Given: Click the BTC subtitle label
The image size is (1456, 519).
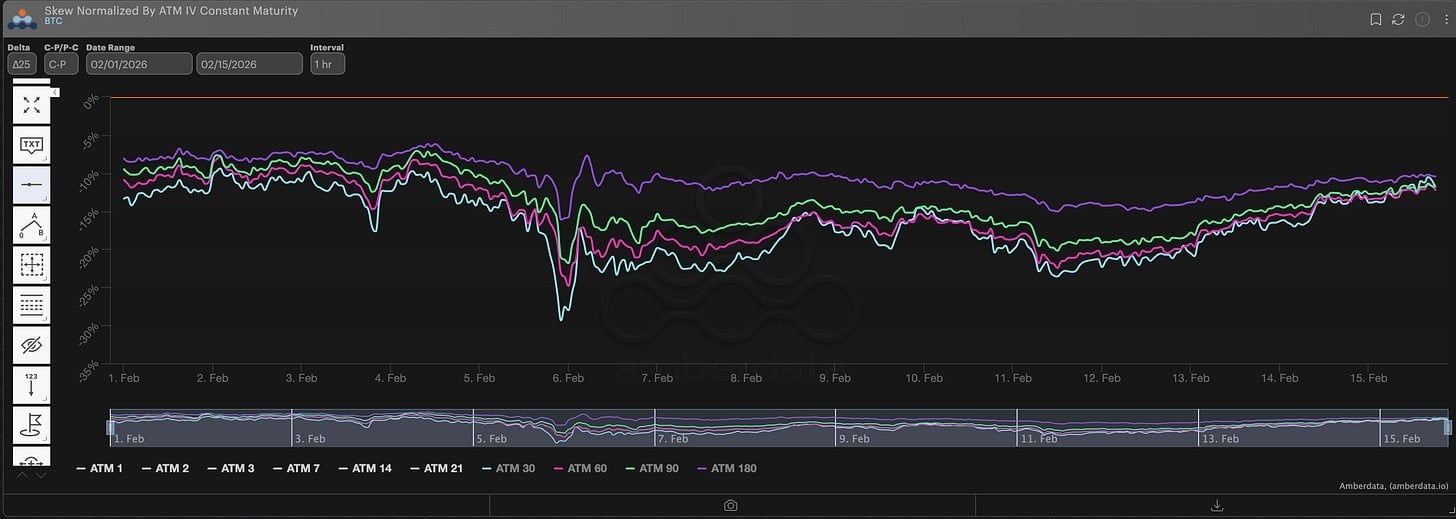Looking at the screenshot, I should click(x=54, y=21).
